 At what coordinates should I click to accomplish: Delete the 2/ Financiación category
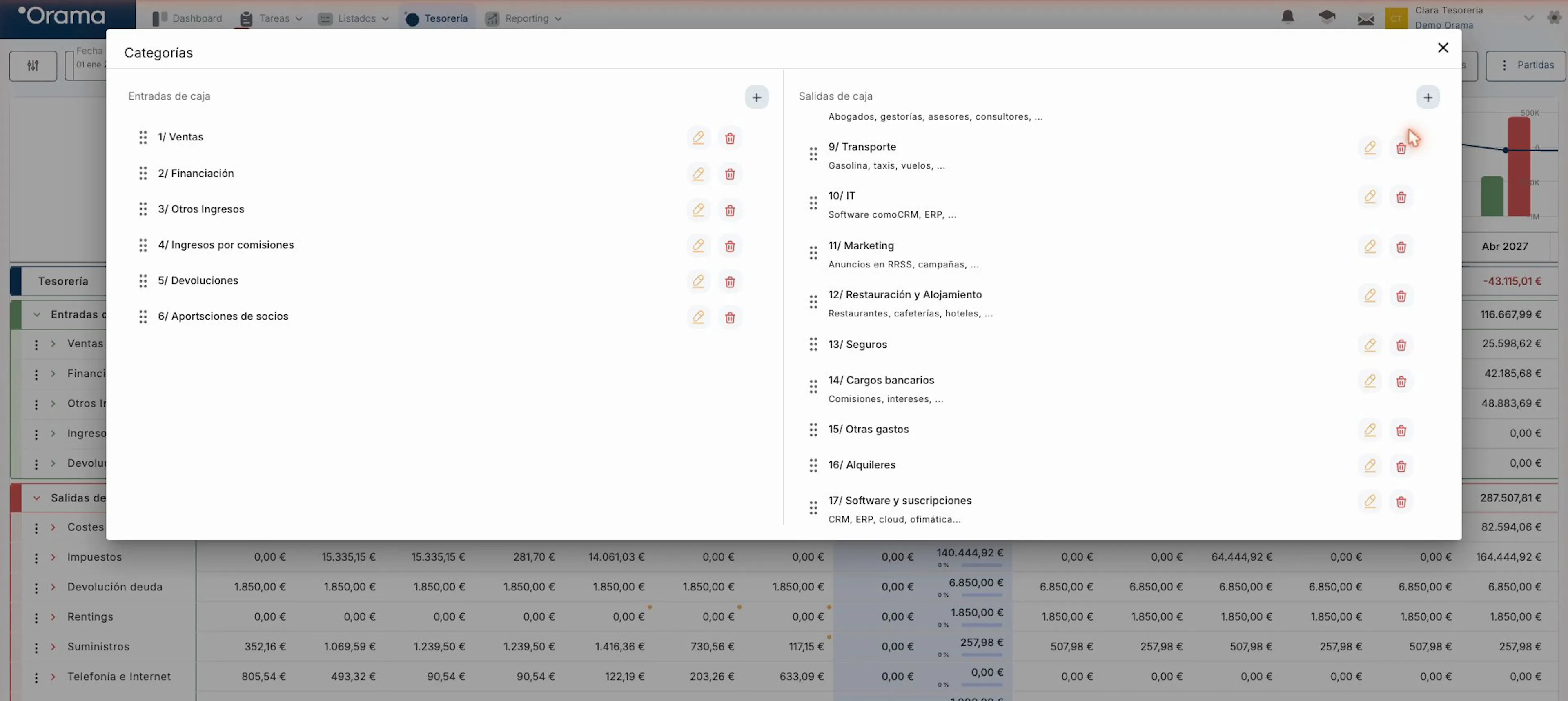pyautogui.click(x=730, y=174)
